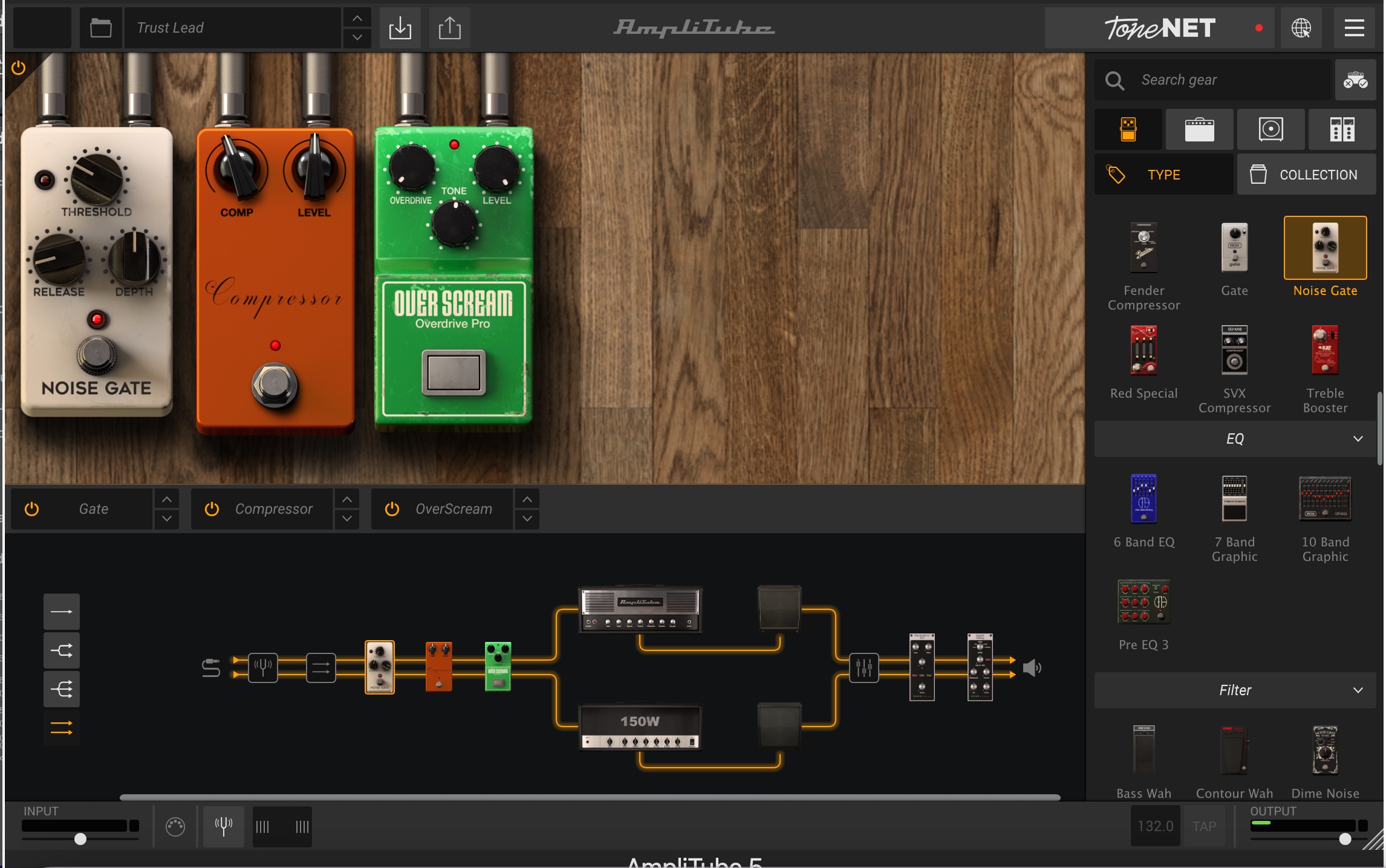Select the single serial chain routing icon

(x=62, y=612)
